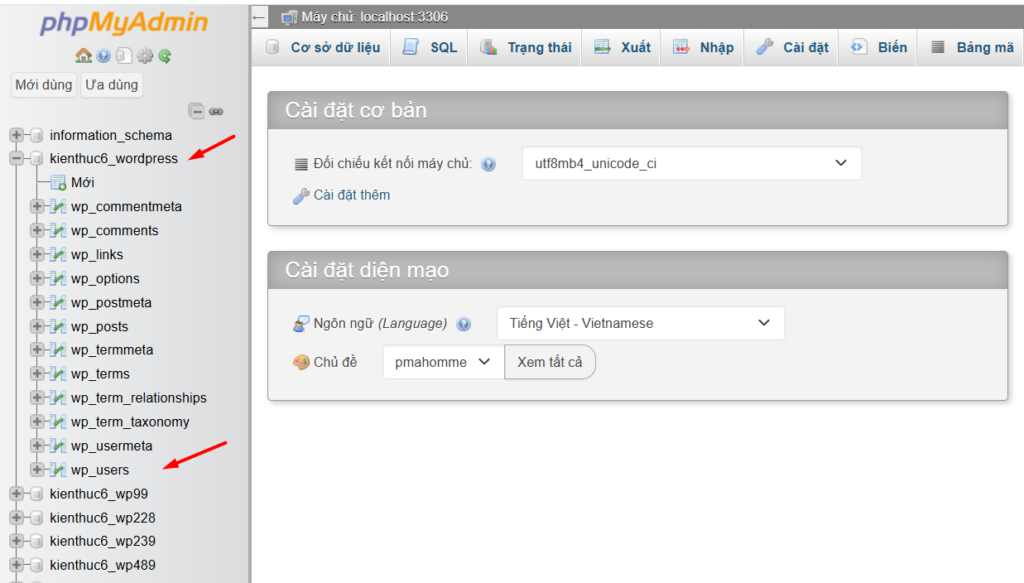Image resolution: width=1024 pixels, height=583 pixels.
Task: Select the information_schema database name
Action: point(111,135)
